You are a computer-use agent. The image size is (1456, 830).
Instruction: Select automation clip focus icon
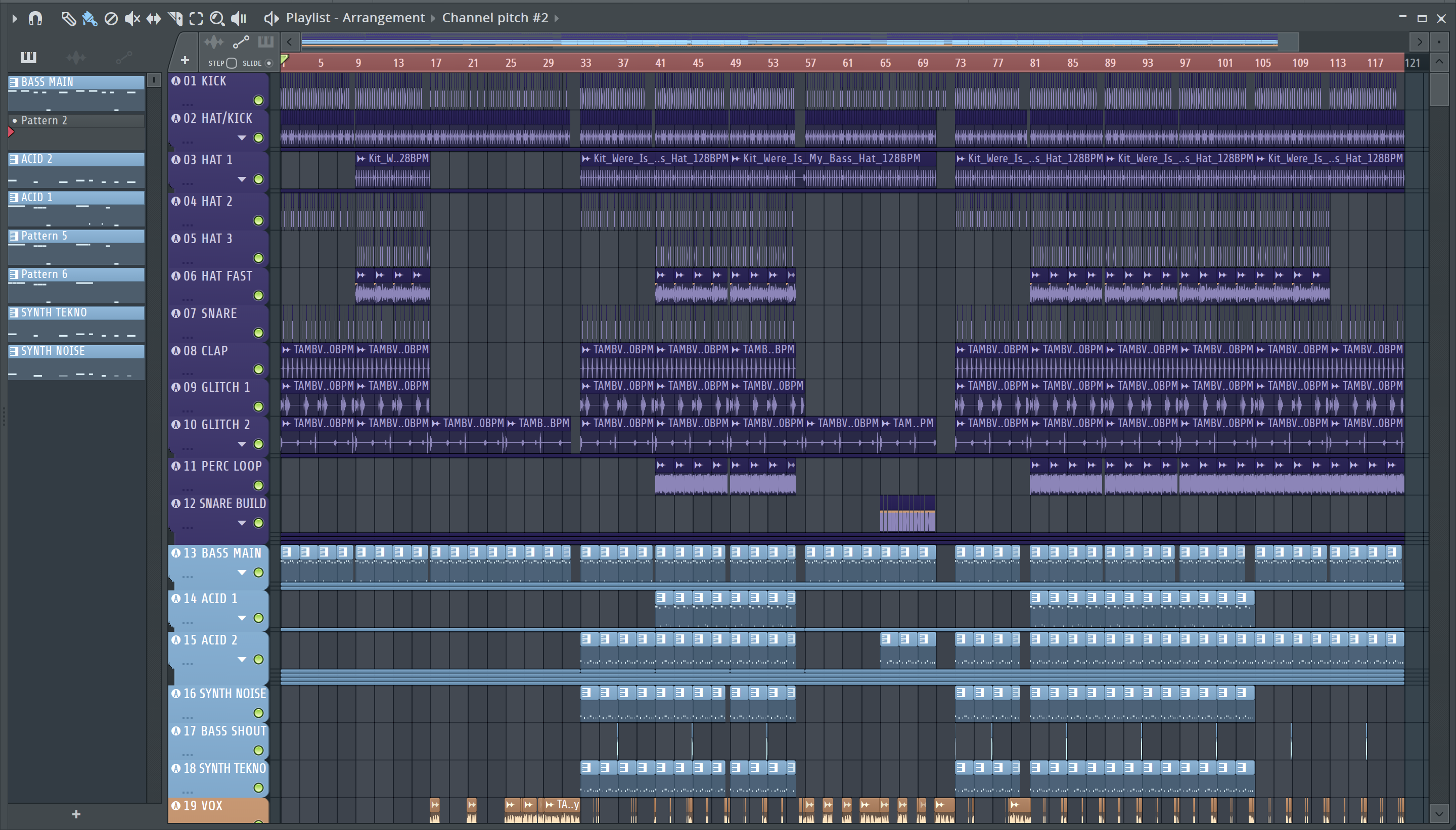241,42
